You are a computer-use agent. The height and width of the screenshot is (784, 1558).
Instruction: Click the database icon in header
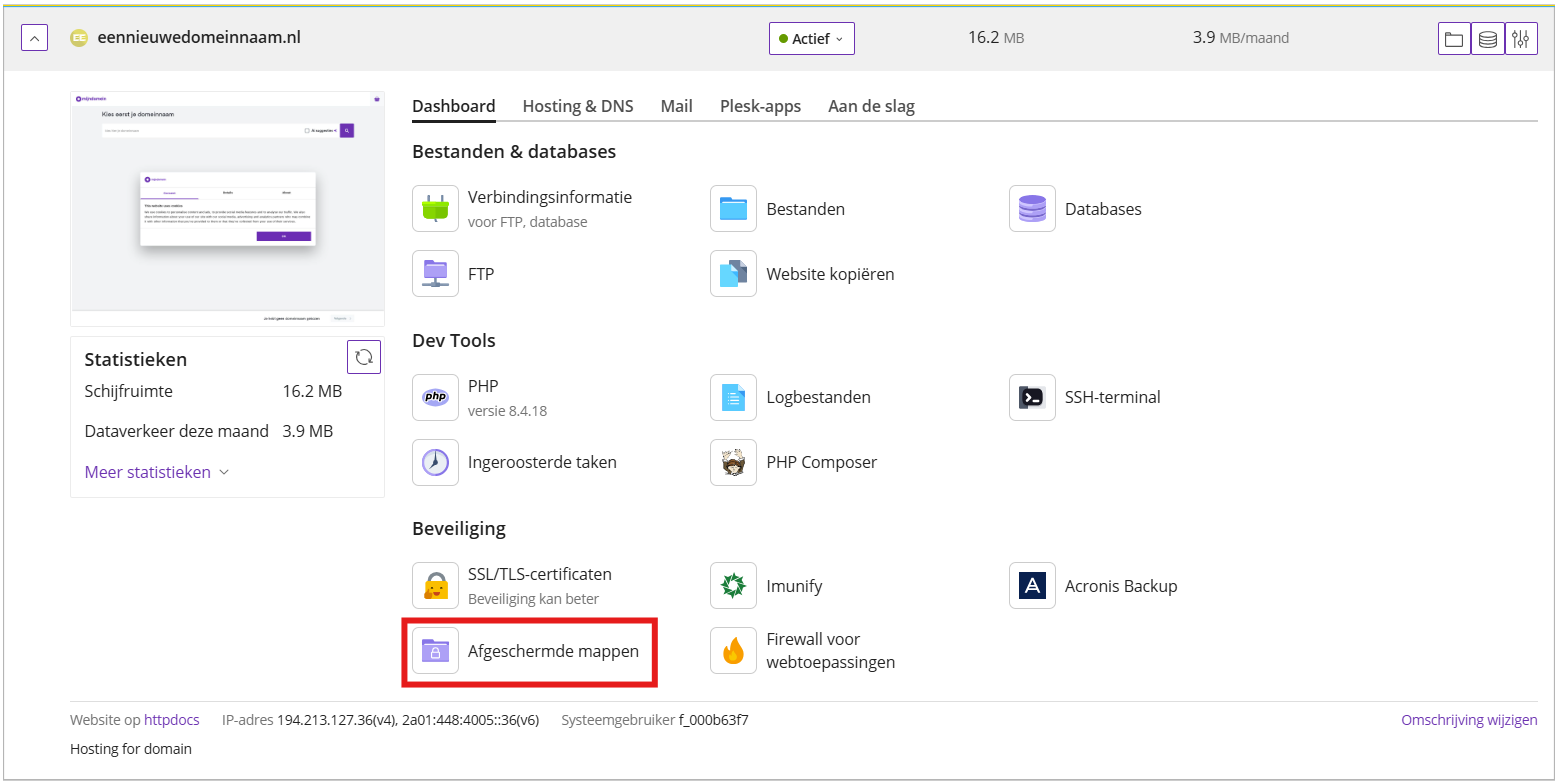point(1488,39)
